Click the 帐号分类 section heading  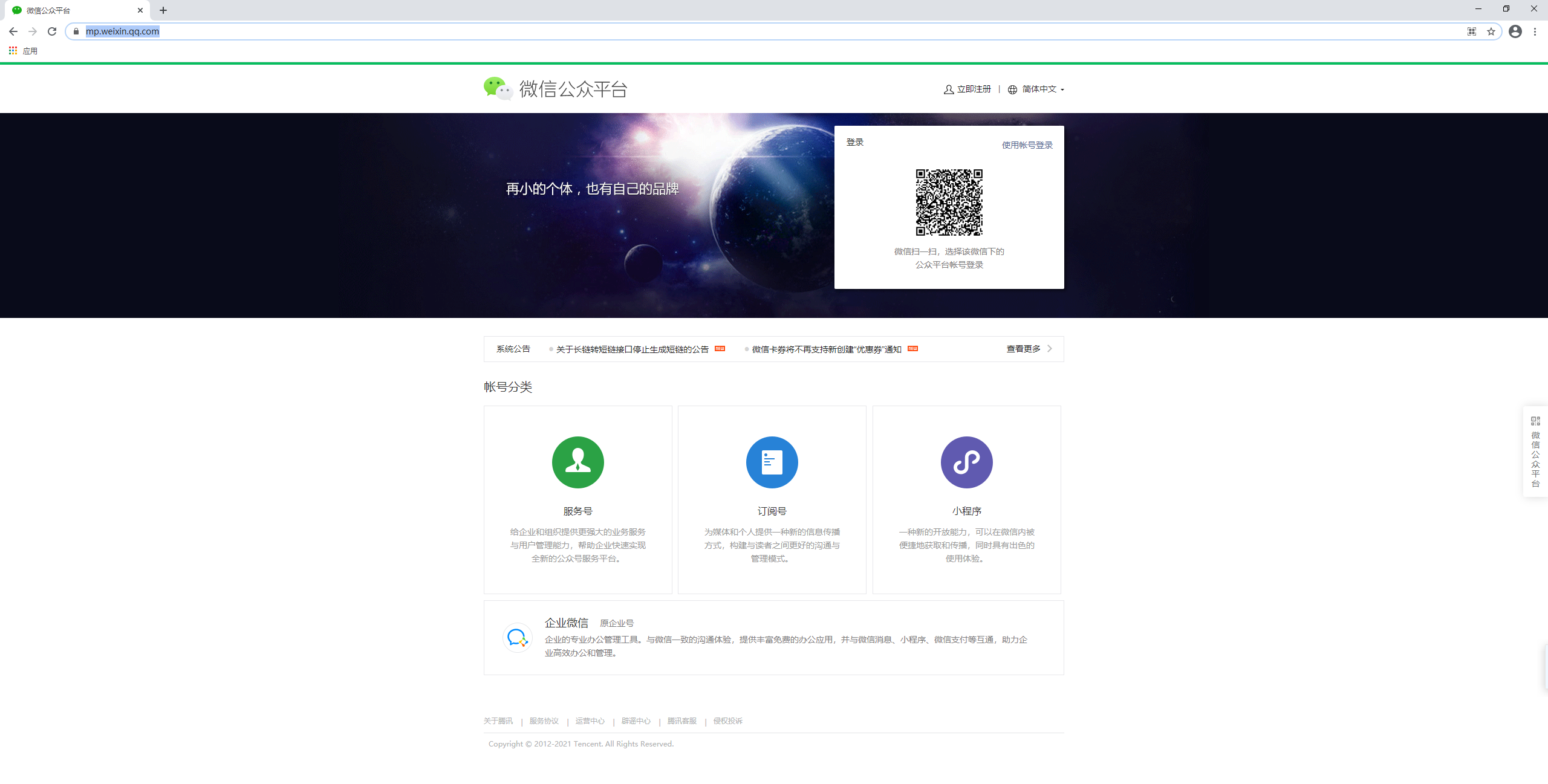[508, 387]
